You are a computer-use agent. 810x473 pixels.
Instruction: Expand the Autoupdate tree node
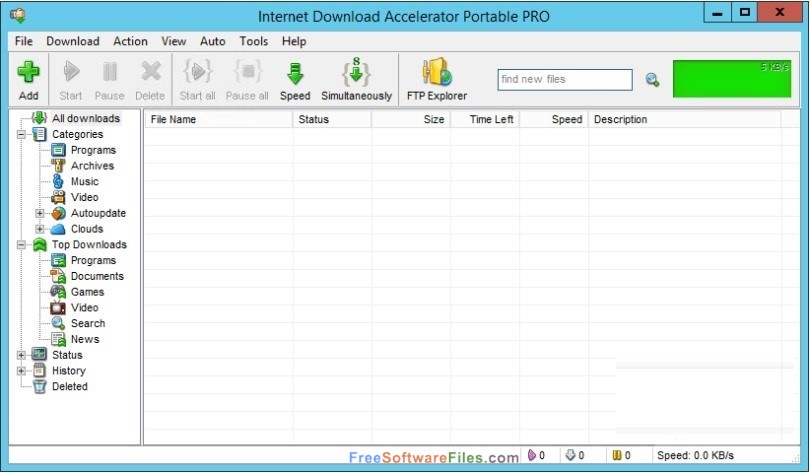coord(40,213)
